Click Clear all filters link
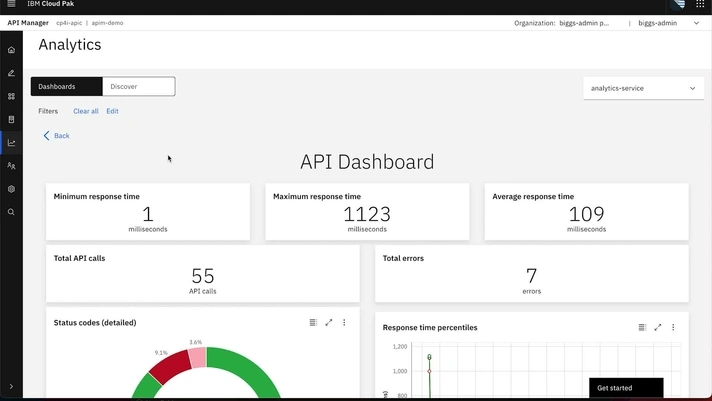This screenshot has width=712, height=401. [x=86, y=111]
